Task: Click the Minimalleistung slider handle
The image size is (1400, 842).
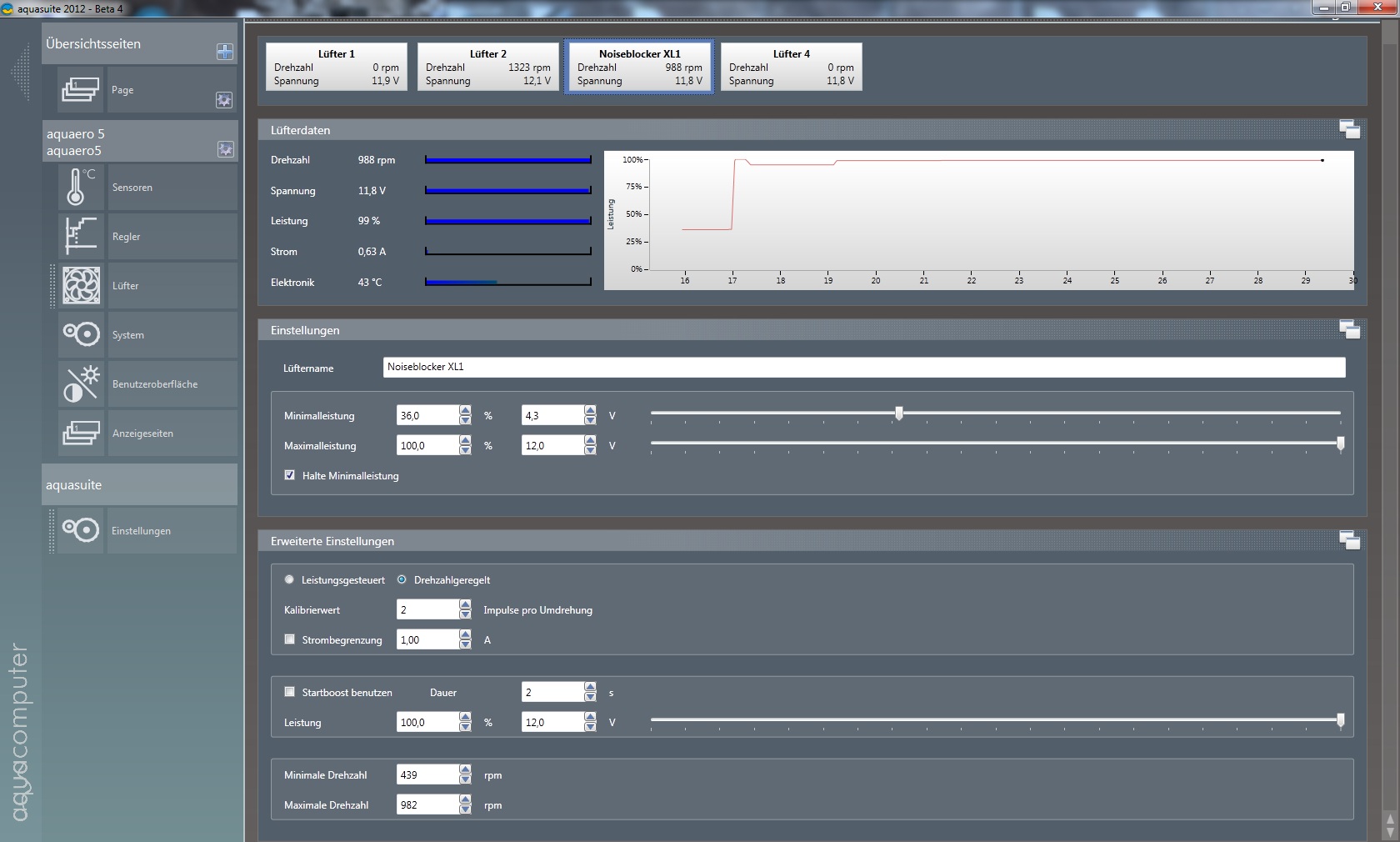Action: click(x=898, y=413)
